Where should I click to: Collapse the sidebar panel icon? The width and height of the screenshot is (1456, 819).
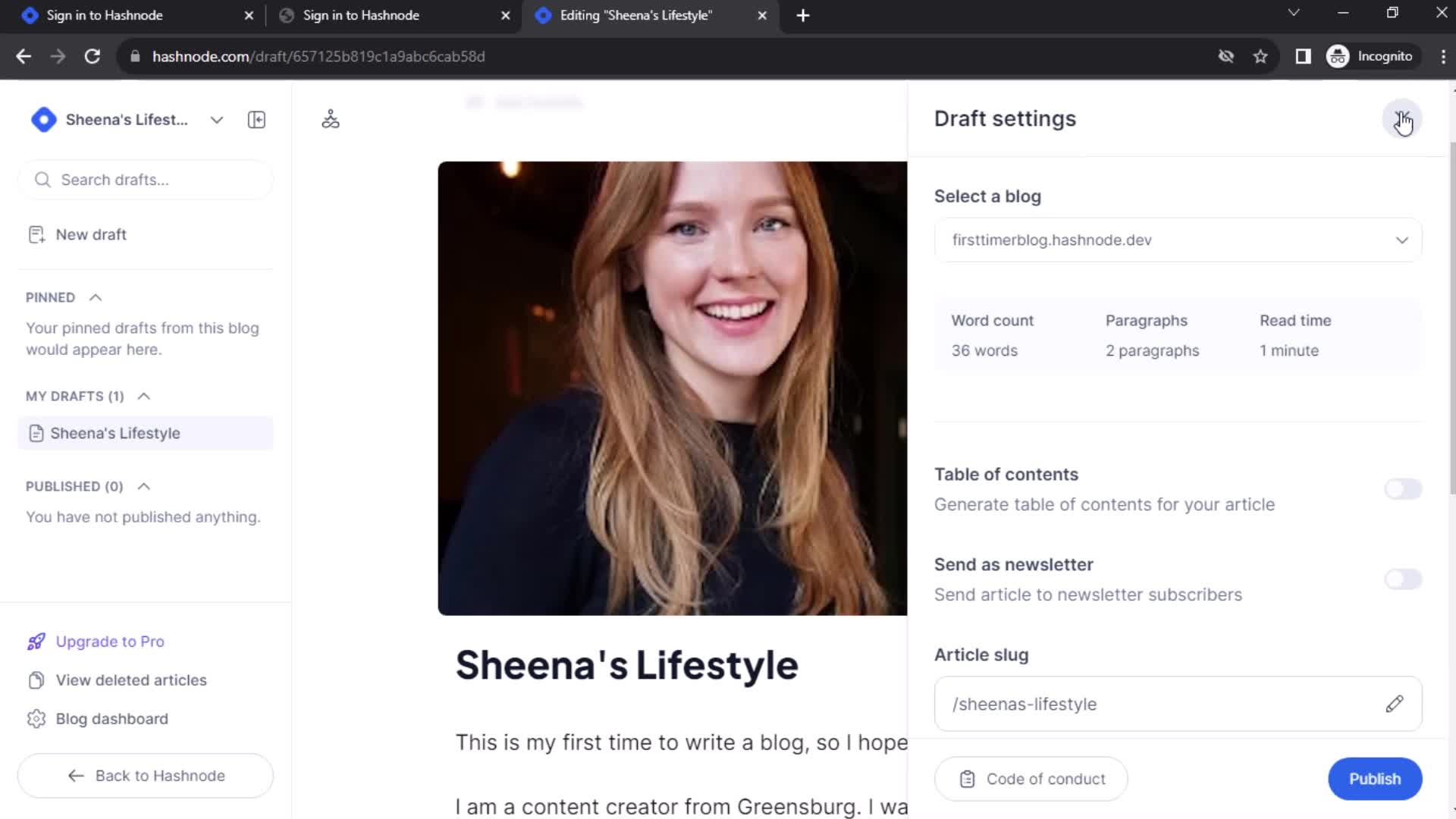[x=256, y=120]
